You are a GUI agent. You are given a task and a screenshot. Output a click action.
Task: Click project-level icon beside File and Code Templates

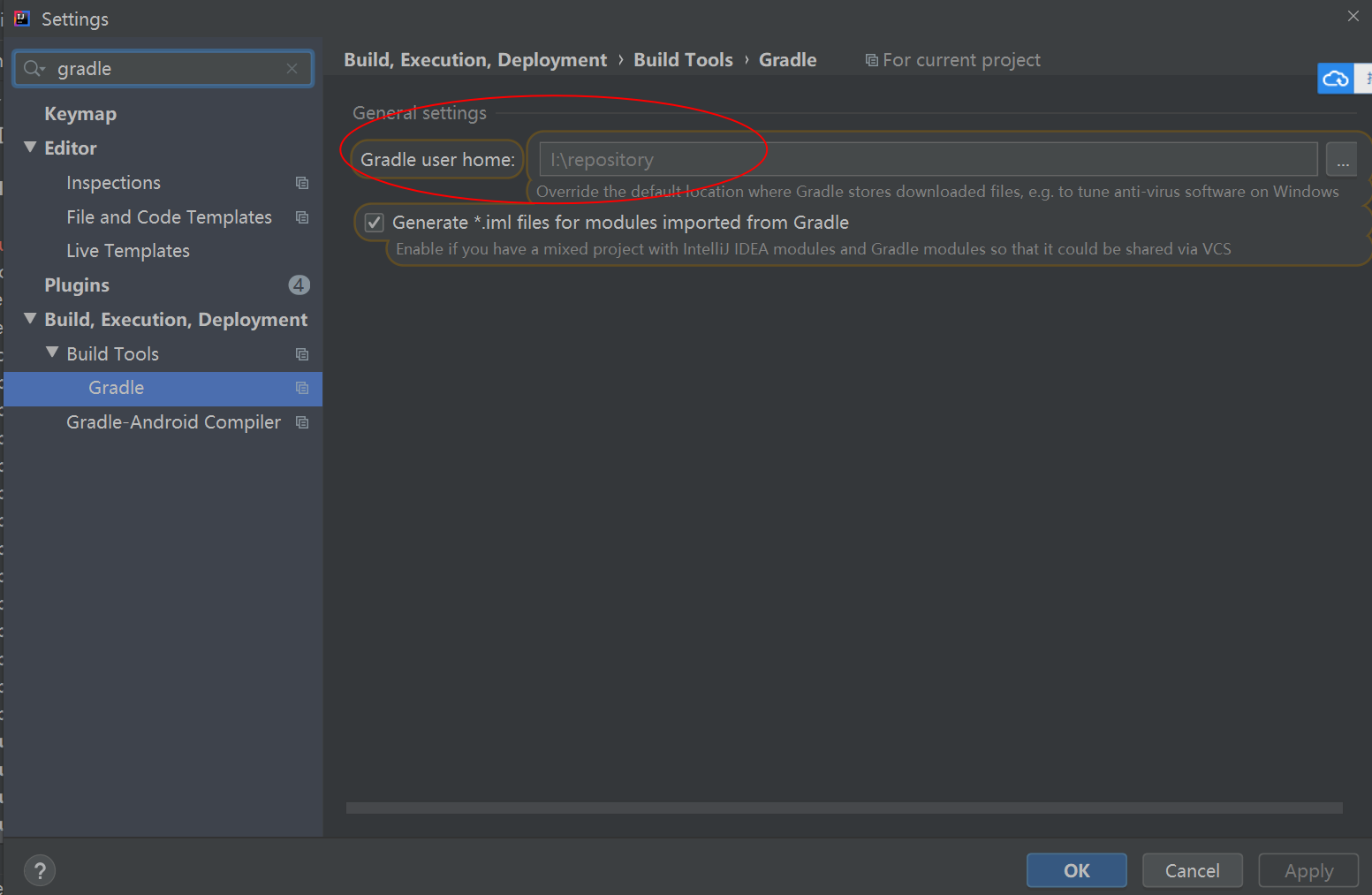coord(302,217)
